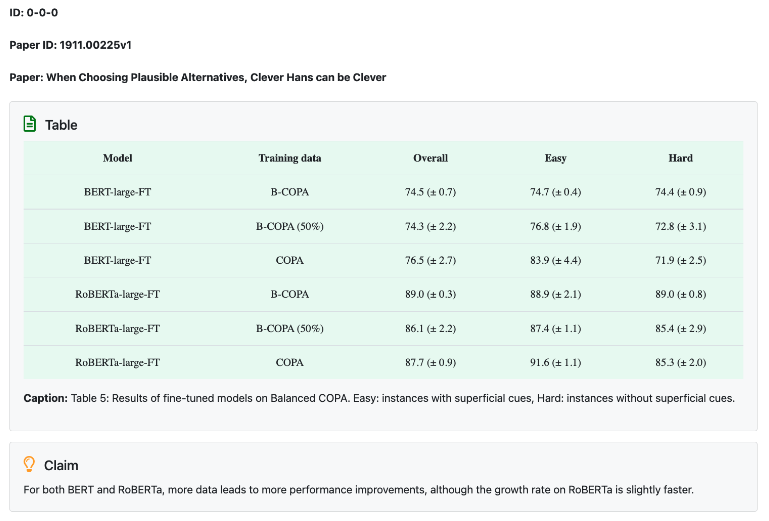Viewport: 769px width, 521px height.
Task: Select the 76.5 (± 2.7) Overall cell
Action: 430,260
